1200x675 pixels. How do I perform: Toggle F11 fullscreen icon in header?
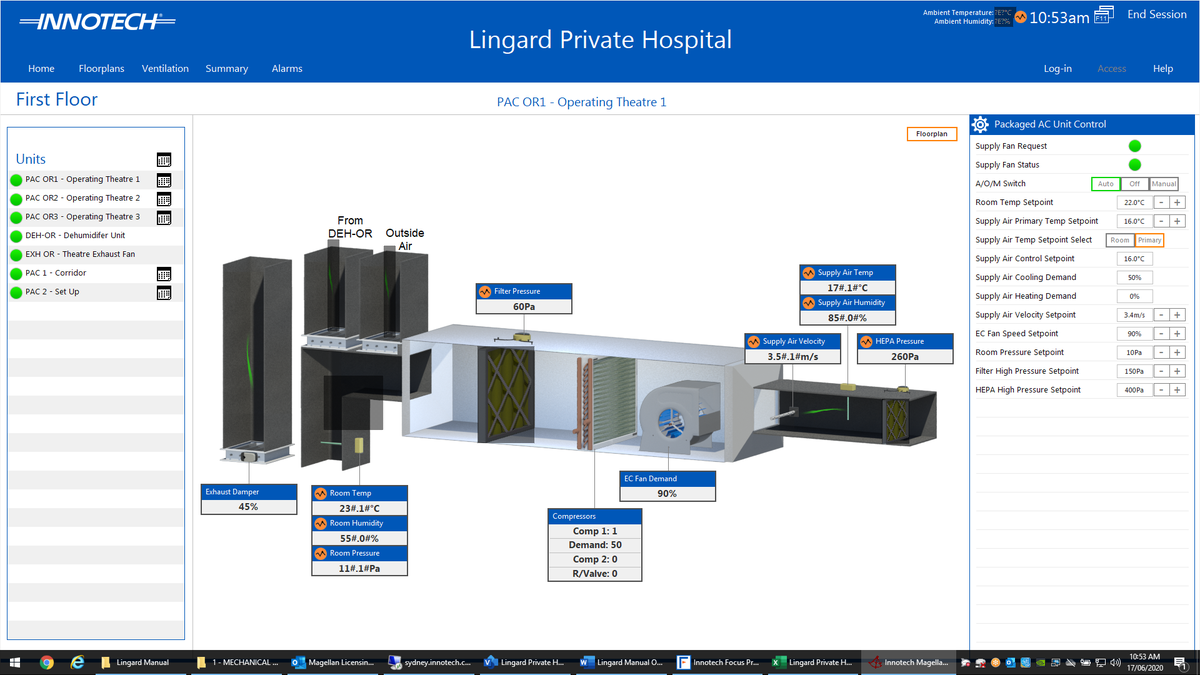pyautogui.click(x=1103, y=16)
